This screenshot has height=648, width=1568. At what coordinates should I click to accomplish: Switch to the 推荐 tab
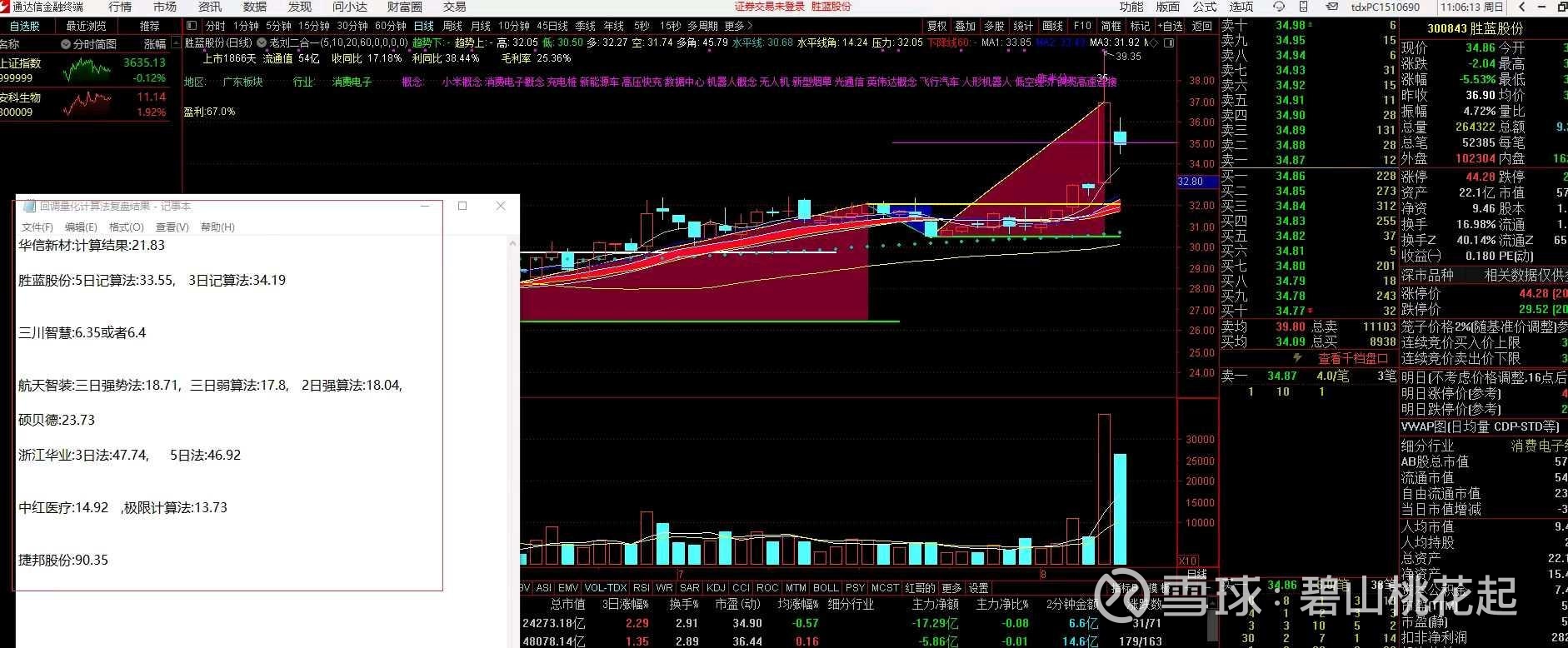click(150, 26)
